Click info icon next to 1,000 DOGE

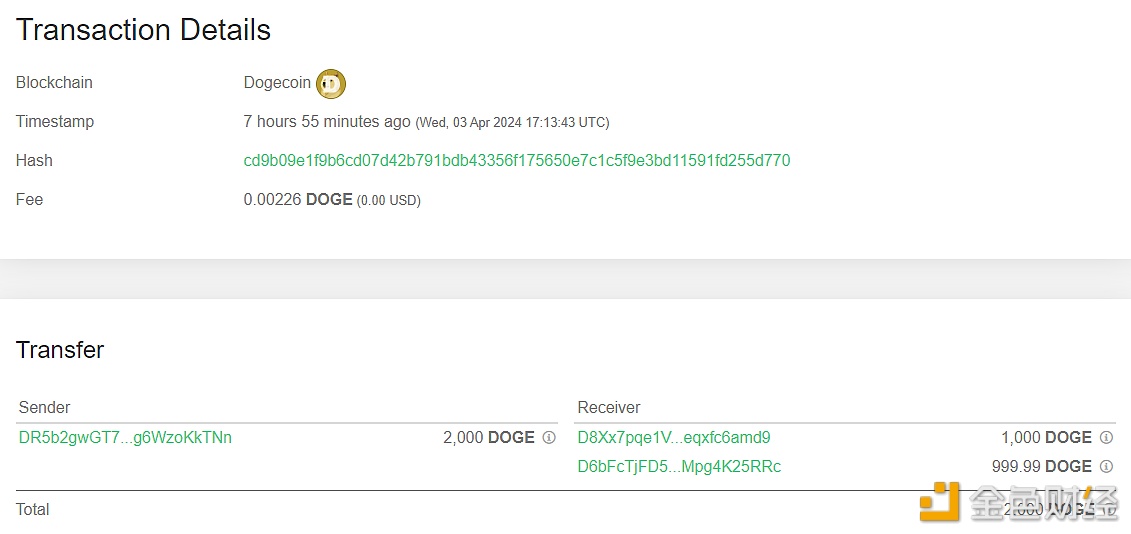point(1106,438)
